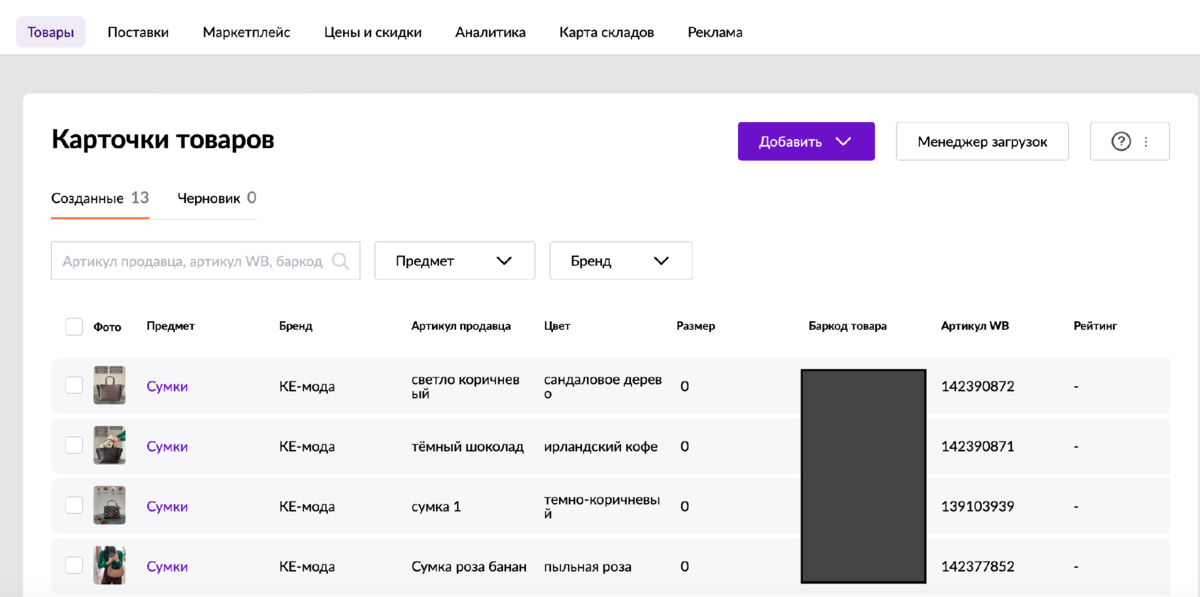1200x597 pixels.
Task: Click the search magnifier icon
Action: (340, 261)
